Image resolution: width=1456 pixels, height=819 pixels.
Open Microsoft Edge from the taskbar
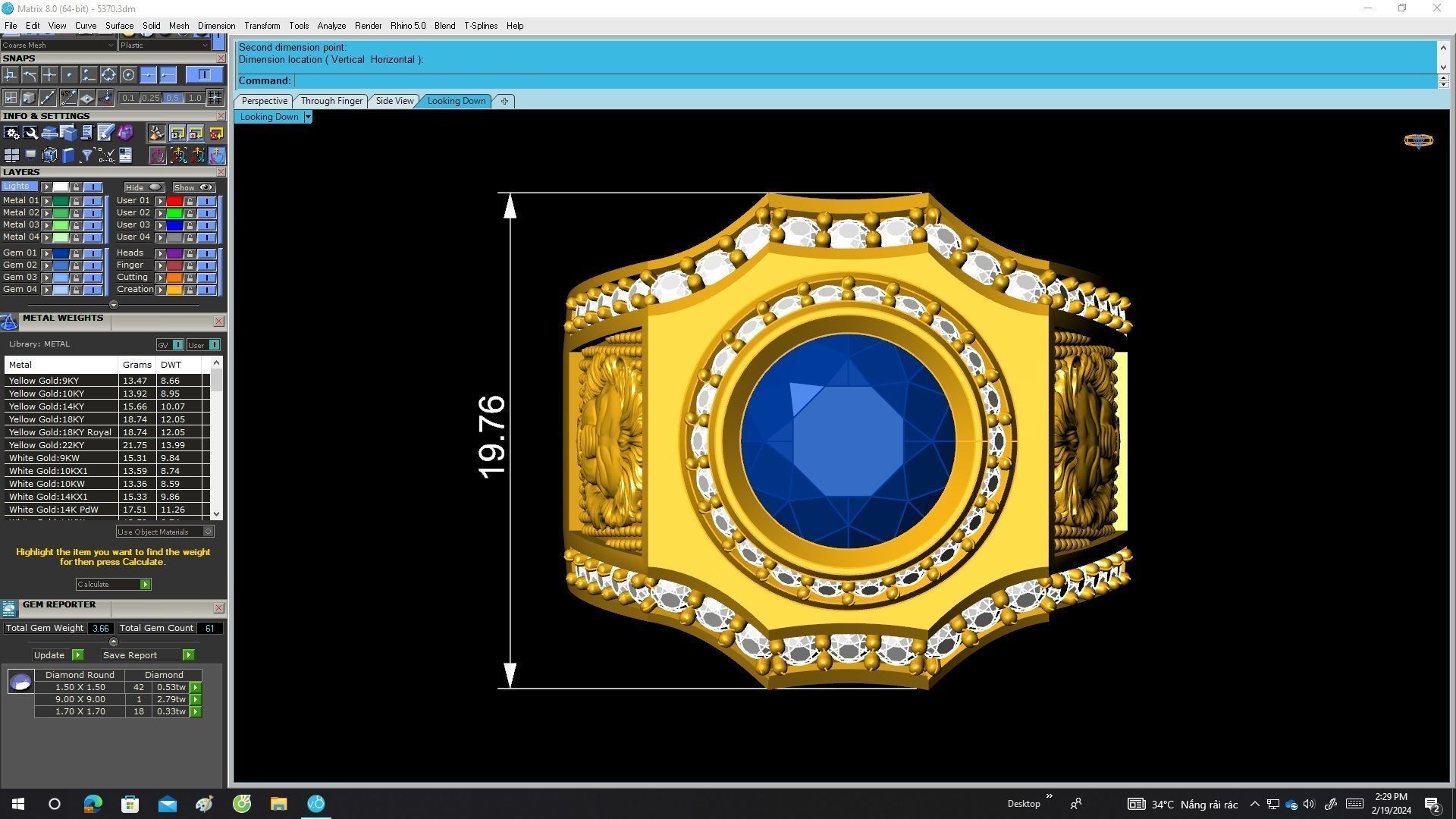[93, 804]
